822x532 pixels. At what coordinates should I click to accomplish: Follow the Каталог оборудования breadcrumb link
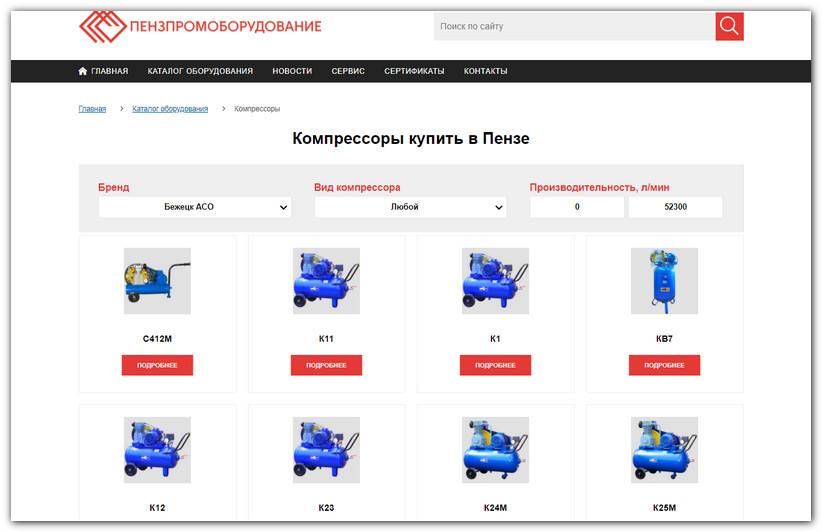[170, 109]
